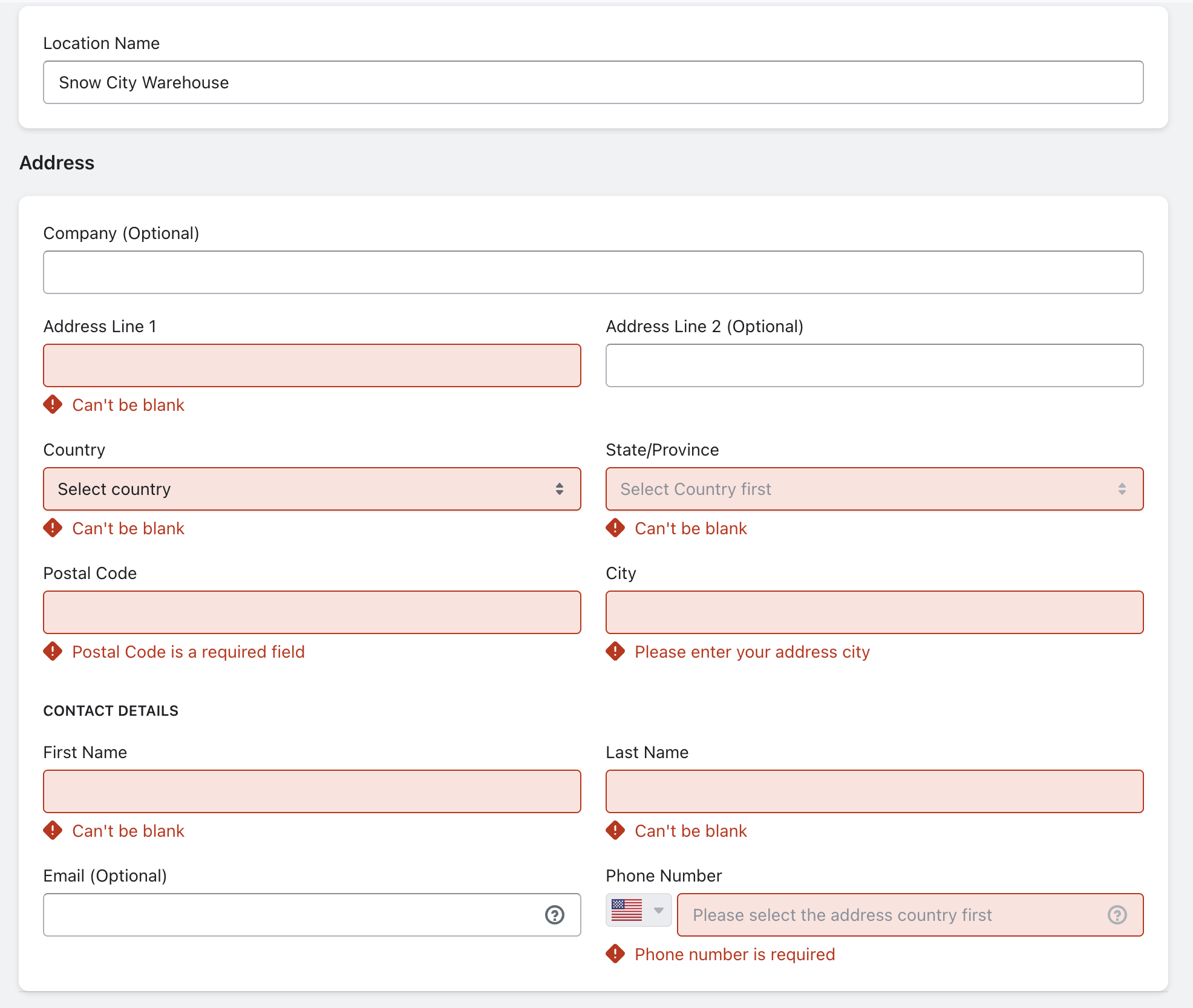Click 'Please enter your address city' message
The width and height of the screenshot is (1193, 1008).
click(752, 652)
